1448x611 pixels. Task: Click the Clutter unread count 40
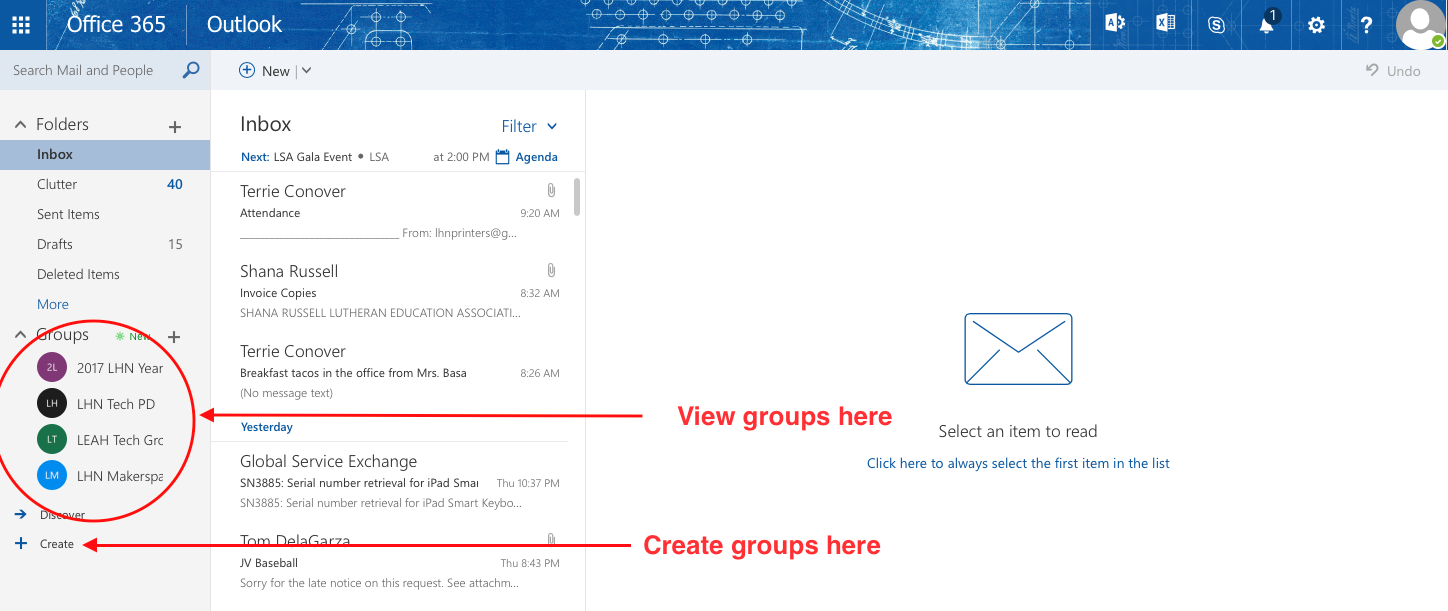point(175,184)
